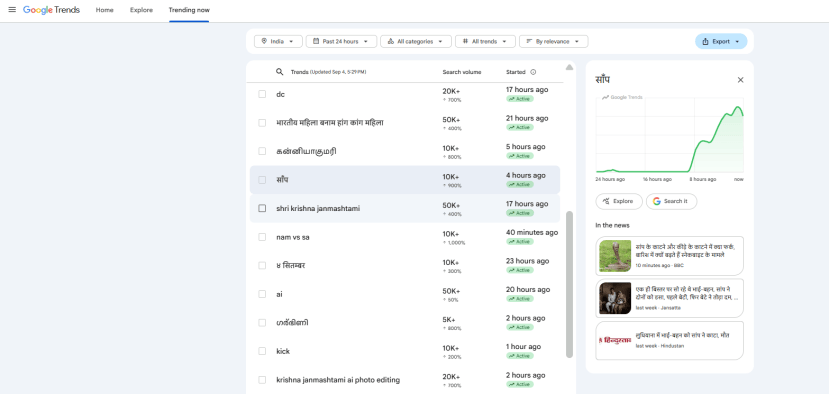Click the Google Trends logo
829x394 pixels.
pyautogui.click(x=51, y=10)
